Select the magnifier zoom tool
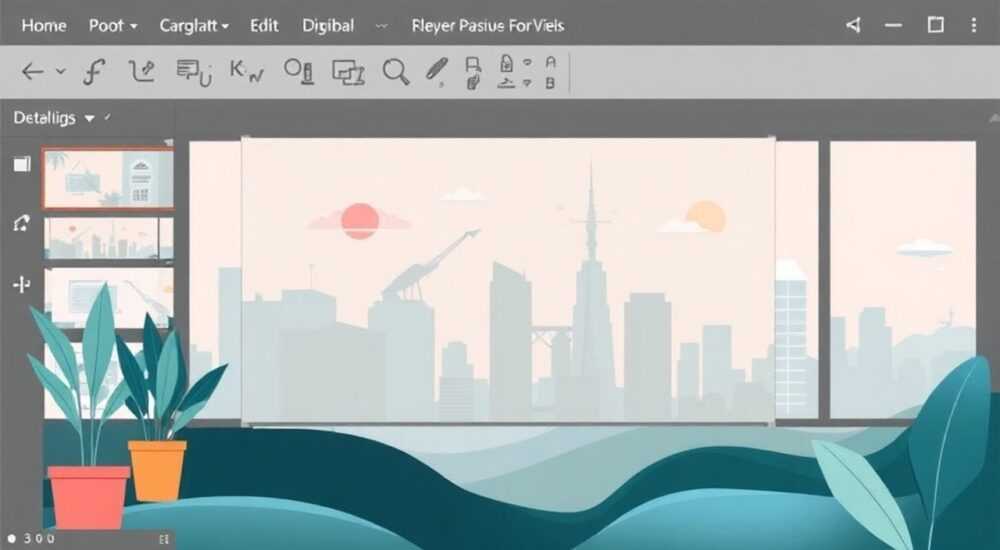This screenshot has width=1000, height=550. 395,71
